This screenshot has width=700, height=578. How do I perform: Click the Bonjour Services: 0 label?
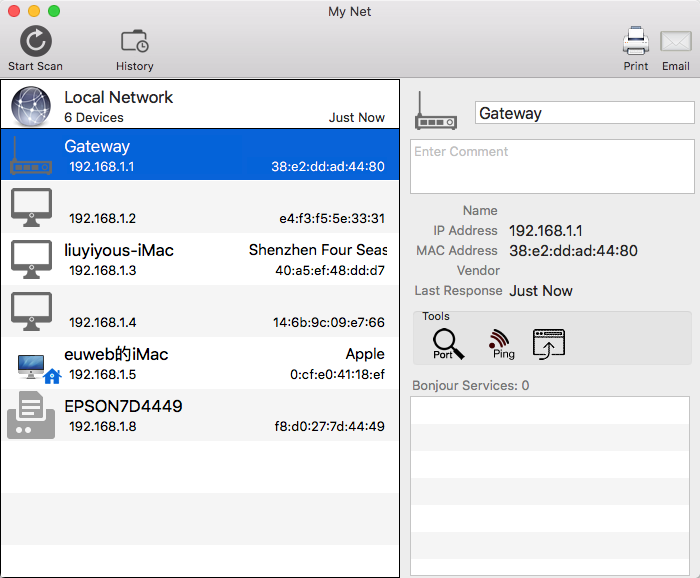(471, 386)
